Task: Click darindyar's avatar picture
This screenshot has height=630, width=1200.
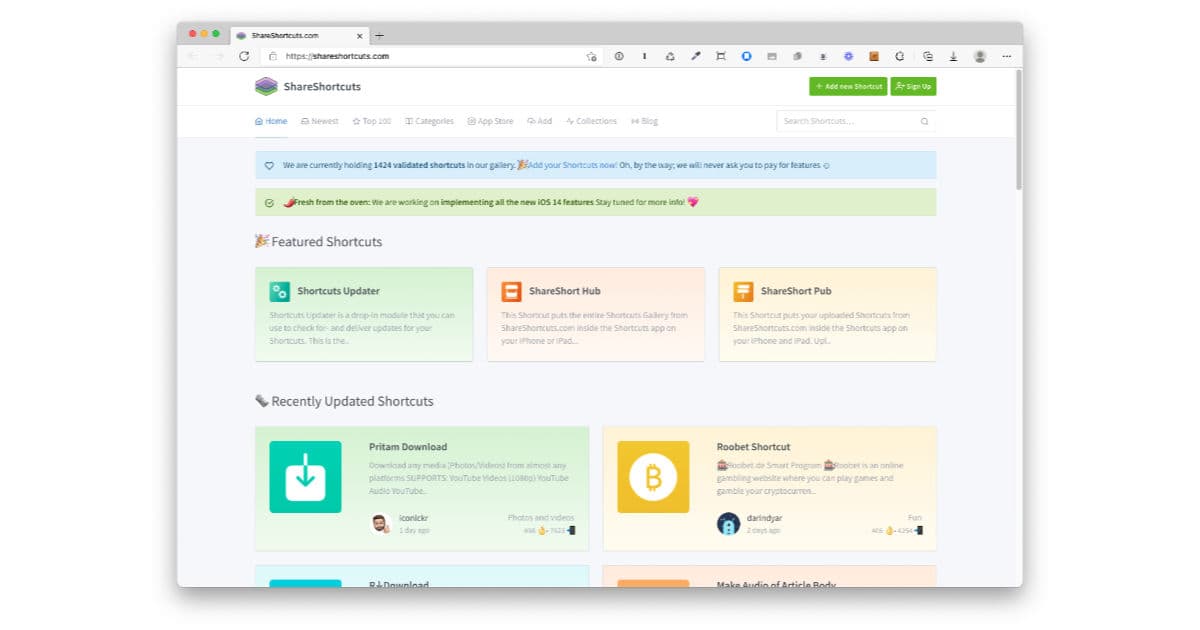Action: (x=728, y=523)
